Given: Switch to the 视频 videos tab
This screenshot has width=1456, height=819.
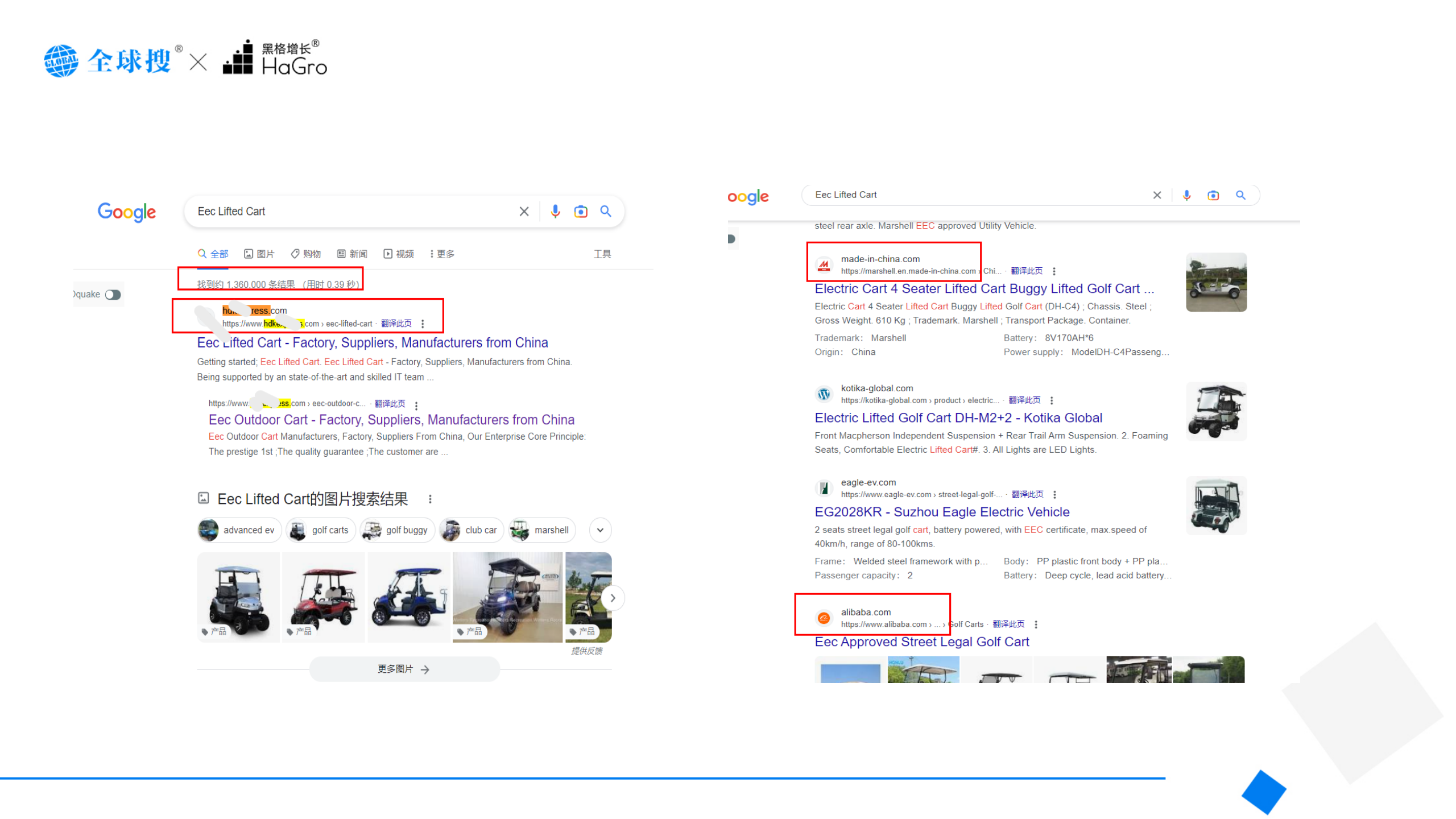Looking at the screenshot, I should point(399,254).
